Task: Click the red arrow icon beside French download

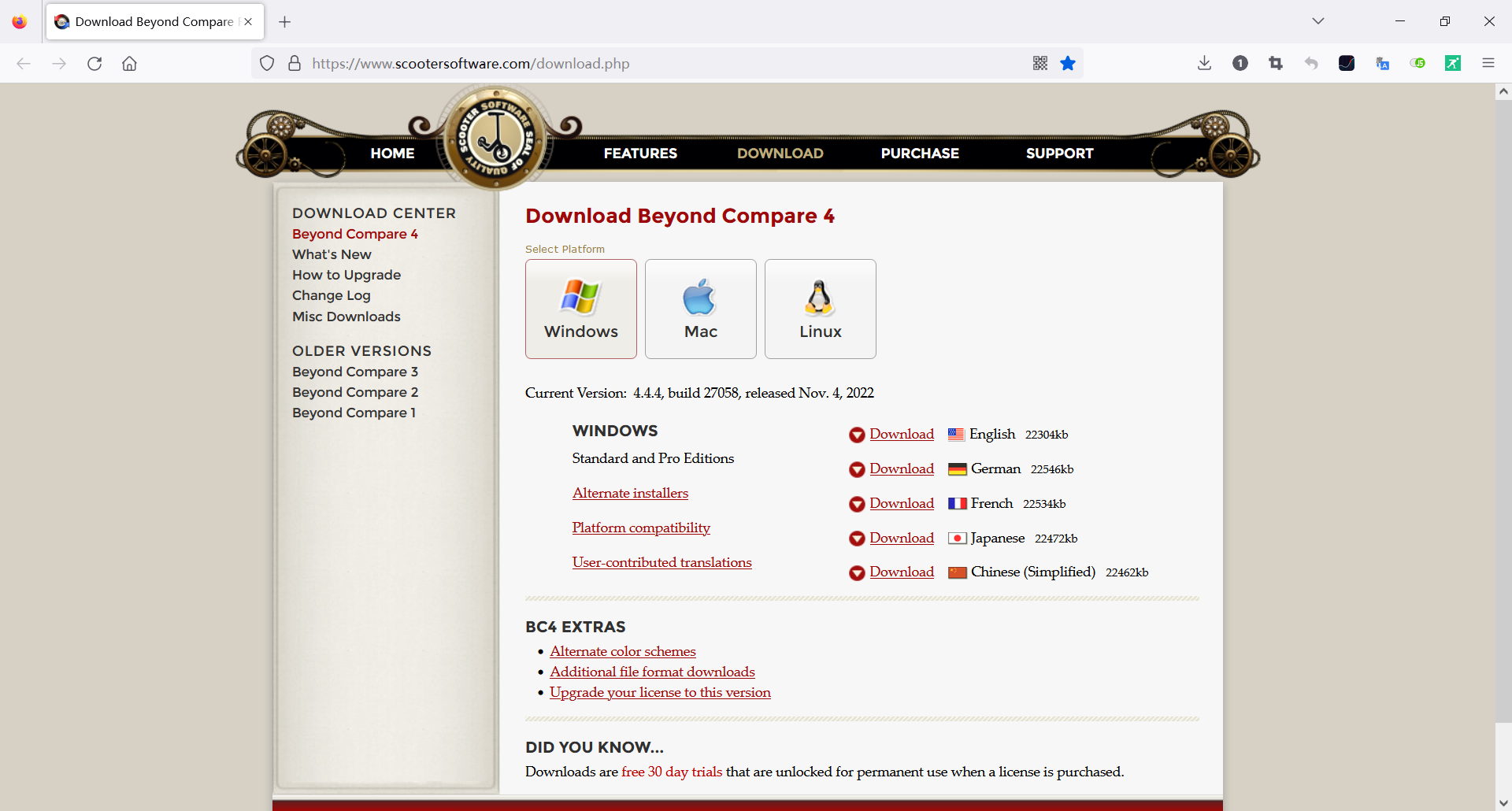Action: [x=857, y=504]
